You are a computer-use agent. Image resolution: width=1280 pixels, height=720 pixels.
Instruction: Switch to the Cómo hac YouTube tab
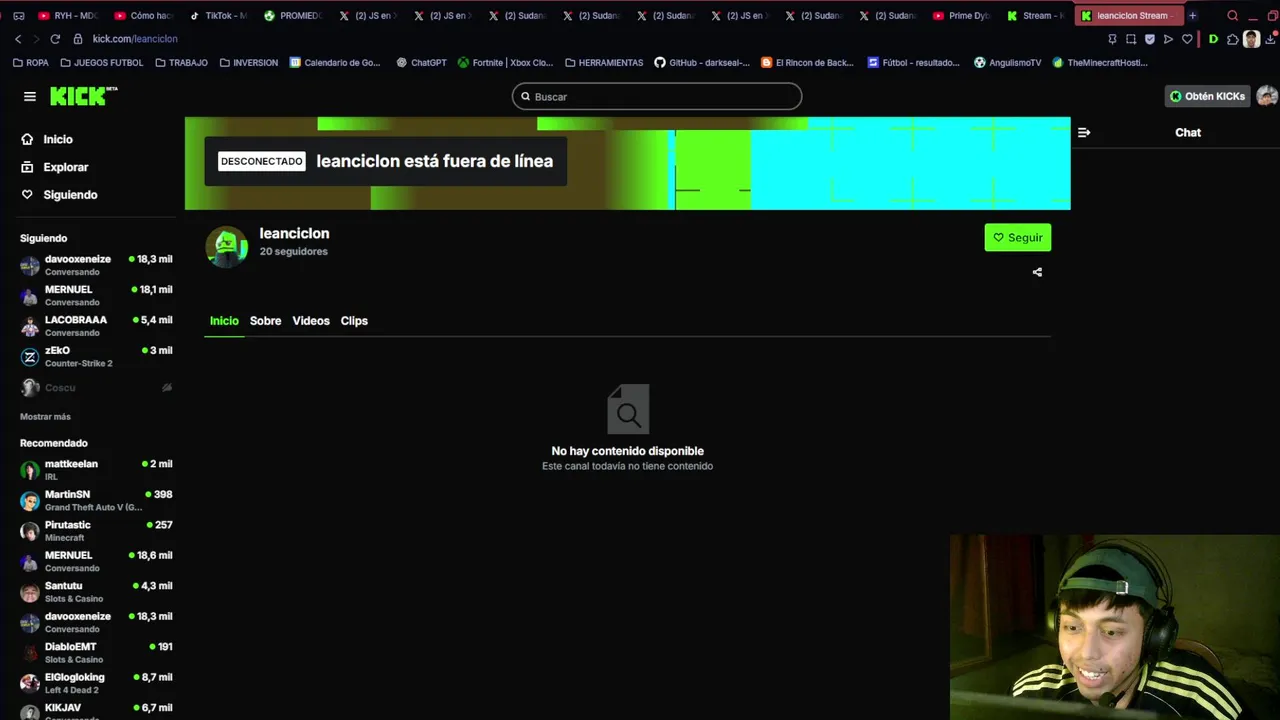pyautogui.click(x=143, y=15)
